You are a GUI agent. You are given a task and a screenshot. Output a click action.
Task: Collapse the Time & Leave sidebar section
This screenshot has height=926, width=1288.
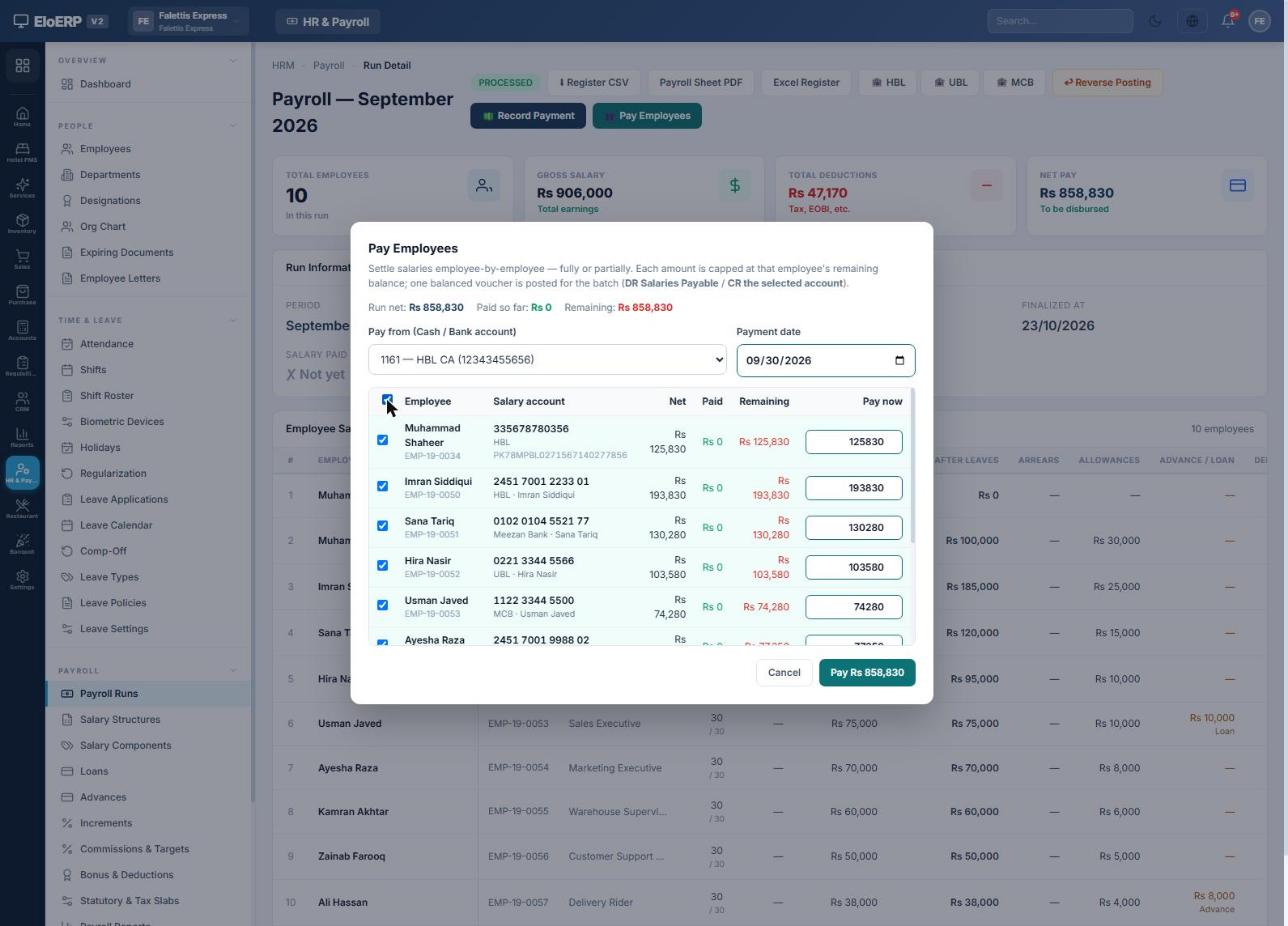(233, 320)
